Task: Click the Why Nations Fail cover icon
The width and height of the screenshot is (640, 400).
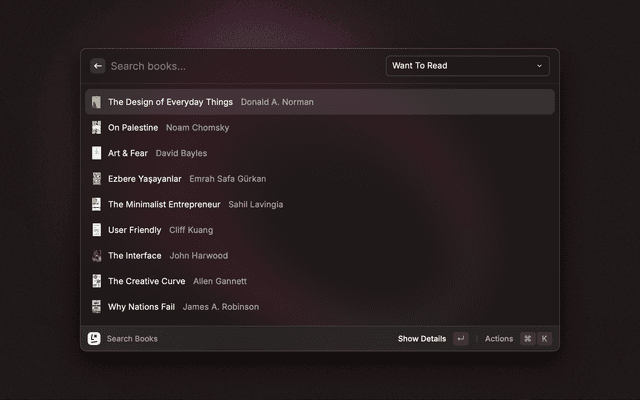Action: point(96,307)
